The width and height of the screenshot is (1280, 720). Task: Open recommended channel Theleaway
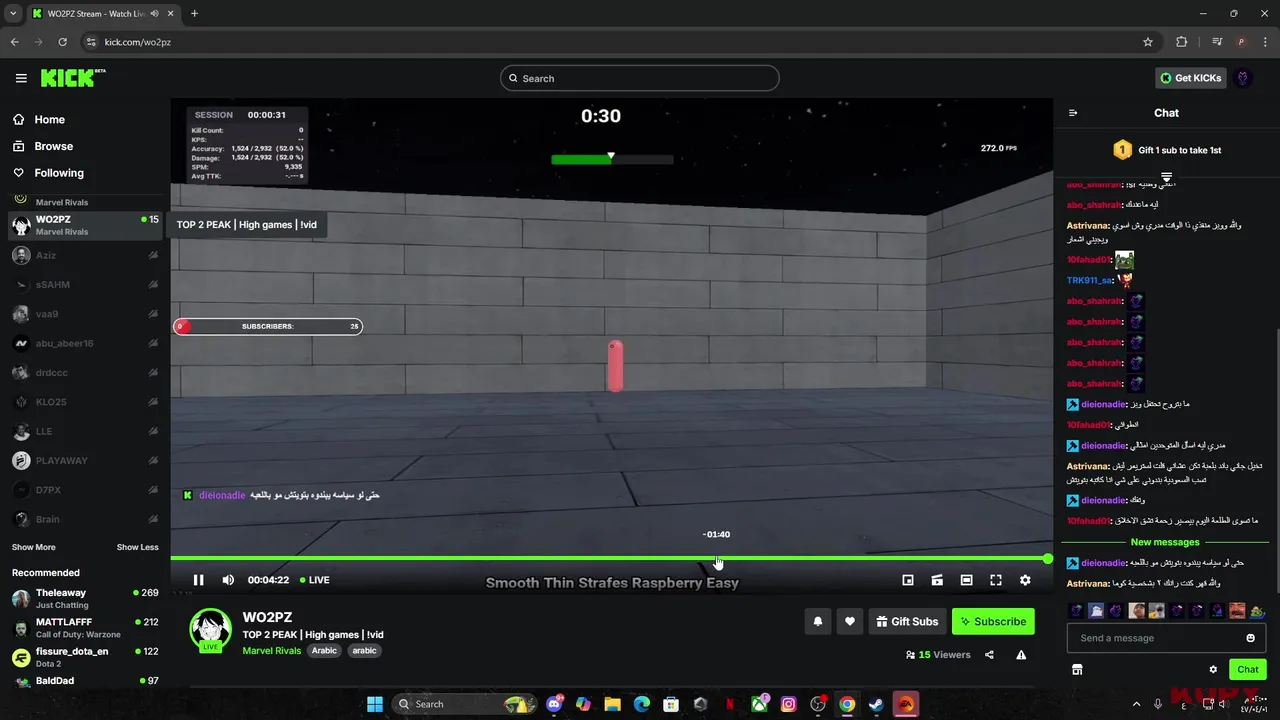coord(85,598)
